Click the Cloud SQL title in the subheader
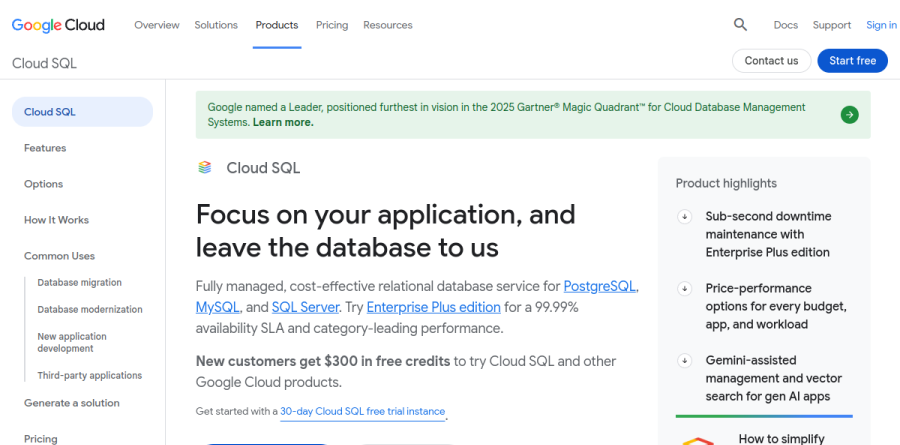This screenshot has width=900, height=445. (44, 63)
